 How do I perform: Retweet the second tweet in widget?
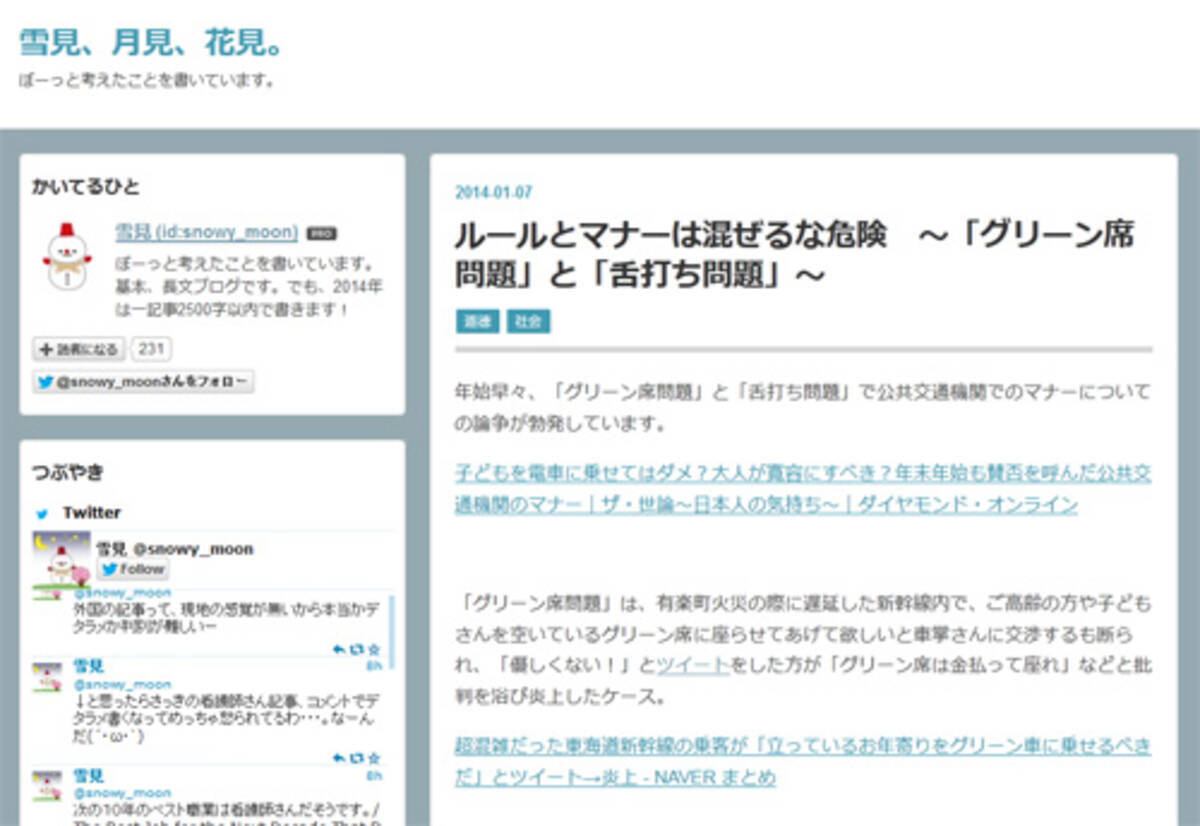356,759
